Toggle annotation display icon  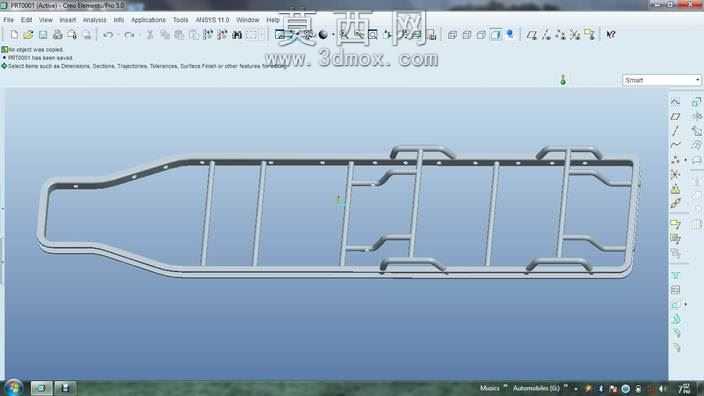(590, 35)
